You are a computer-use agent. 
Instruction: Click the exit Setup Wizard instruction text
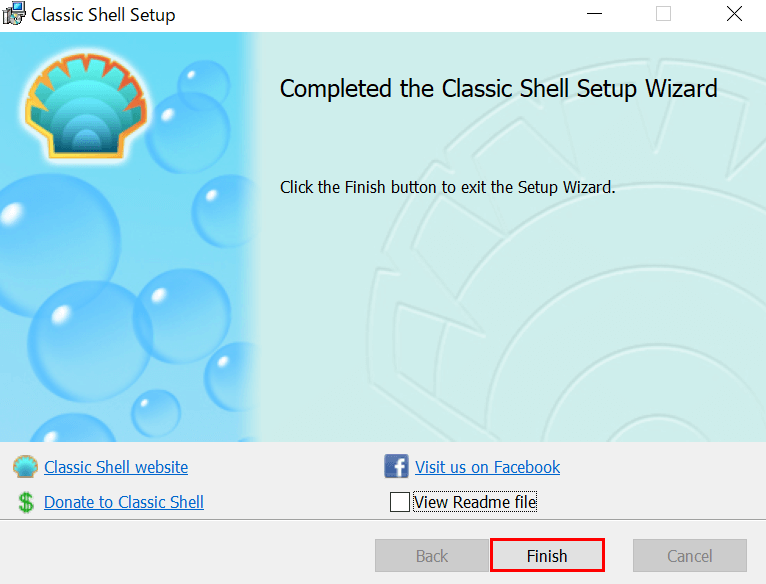click(x=447, y=187)
